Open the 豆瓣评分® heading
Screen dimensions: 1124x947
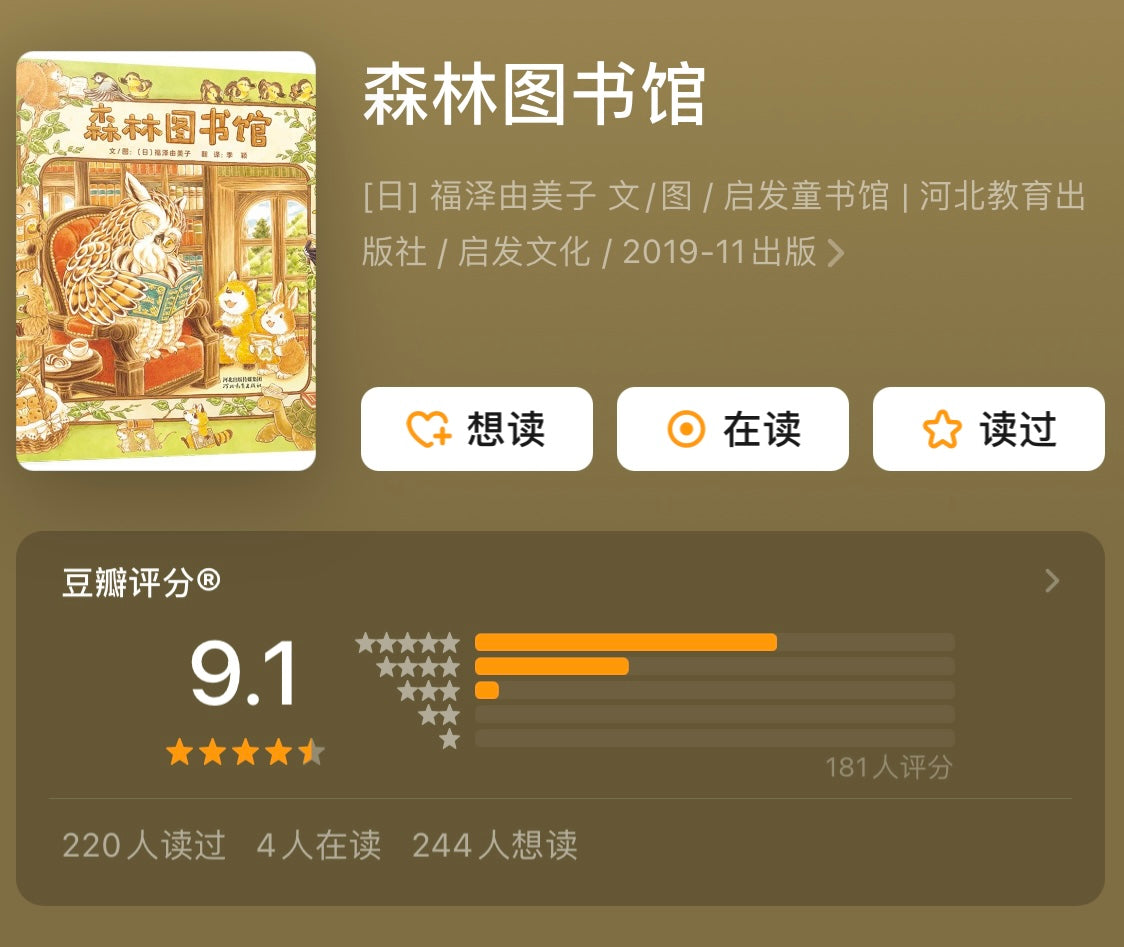pyautogui.click(x=141, y=582)
